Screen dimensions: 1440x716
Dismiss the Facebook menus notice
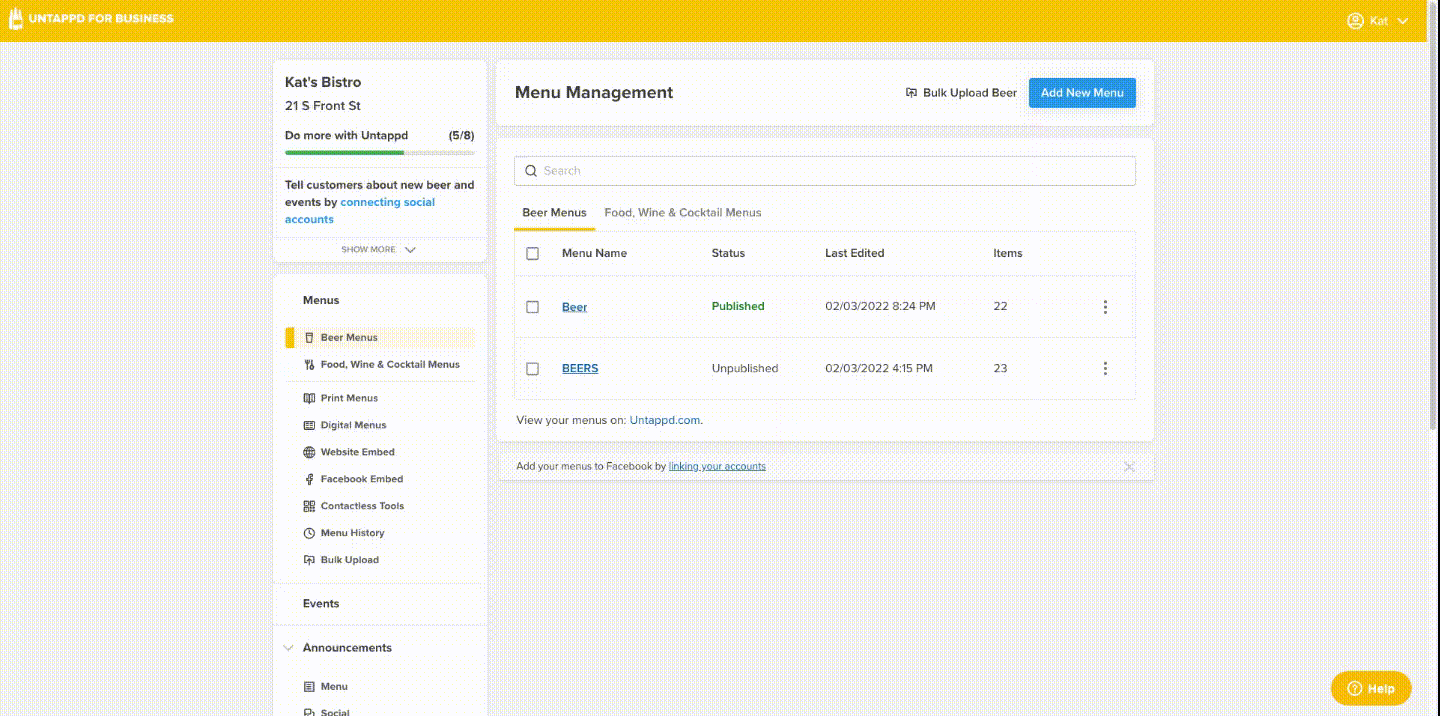pos(1129,467)
